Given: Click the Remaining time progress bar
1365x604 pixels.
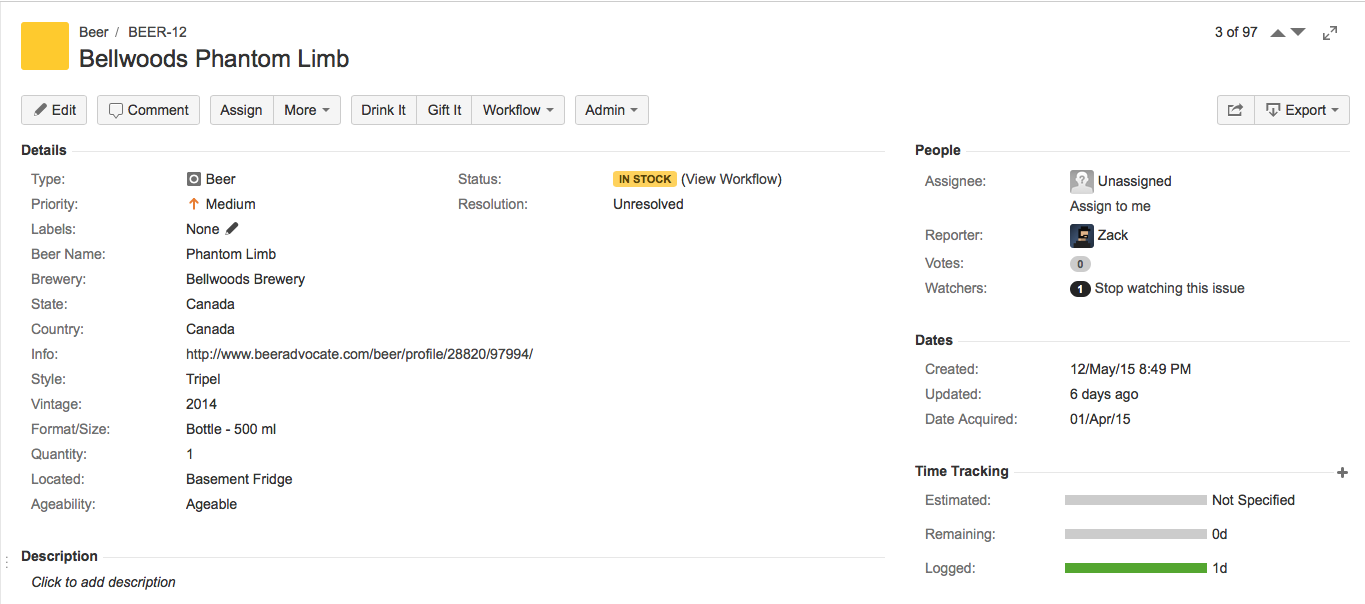Looking at the screenshot, I should 1136,534.
